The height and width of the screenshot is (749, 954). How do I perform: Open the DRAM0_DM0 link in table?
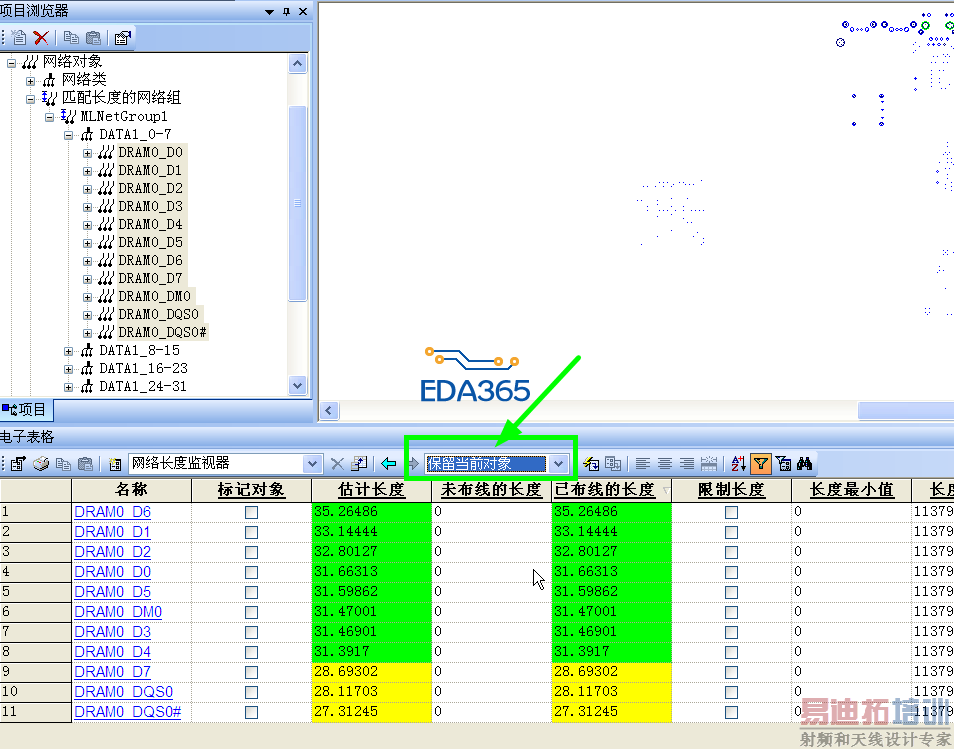(x=118, y=612)
